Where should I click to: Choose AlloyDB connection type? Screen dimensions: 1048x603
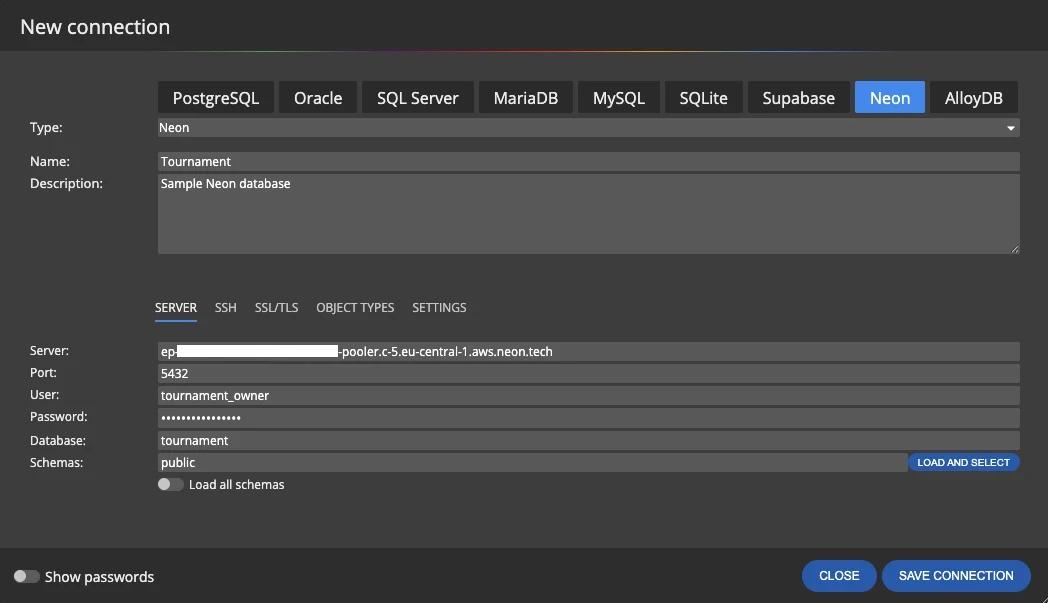(974, 98)
